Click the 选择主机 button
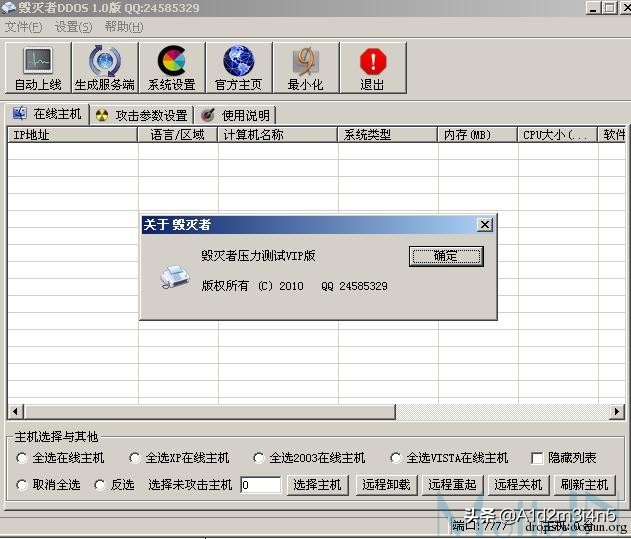Image resolution: width=631 pixels, height=539 pixels. (x=318, y=485)
